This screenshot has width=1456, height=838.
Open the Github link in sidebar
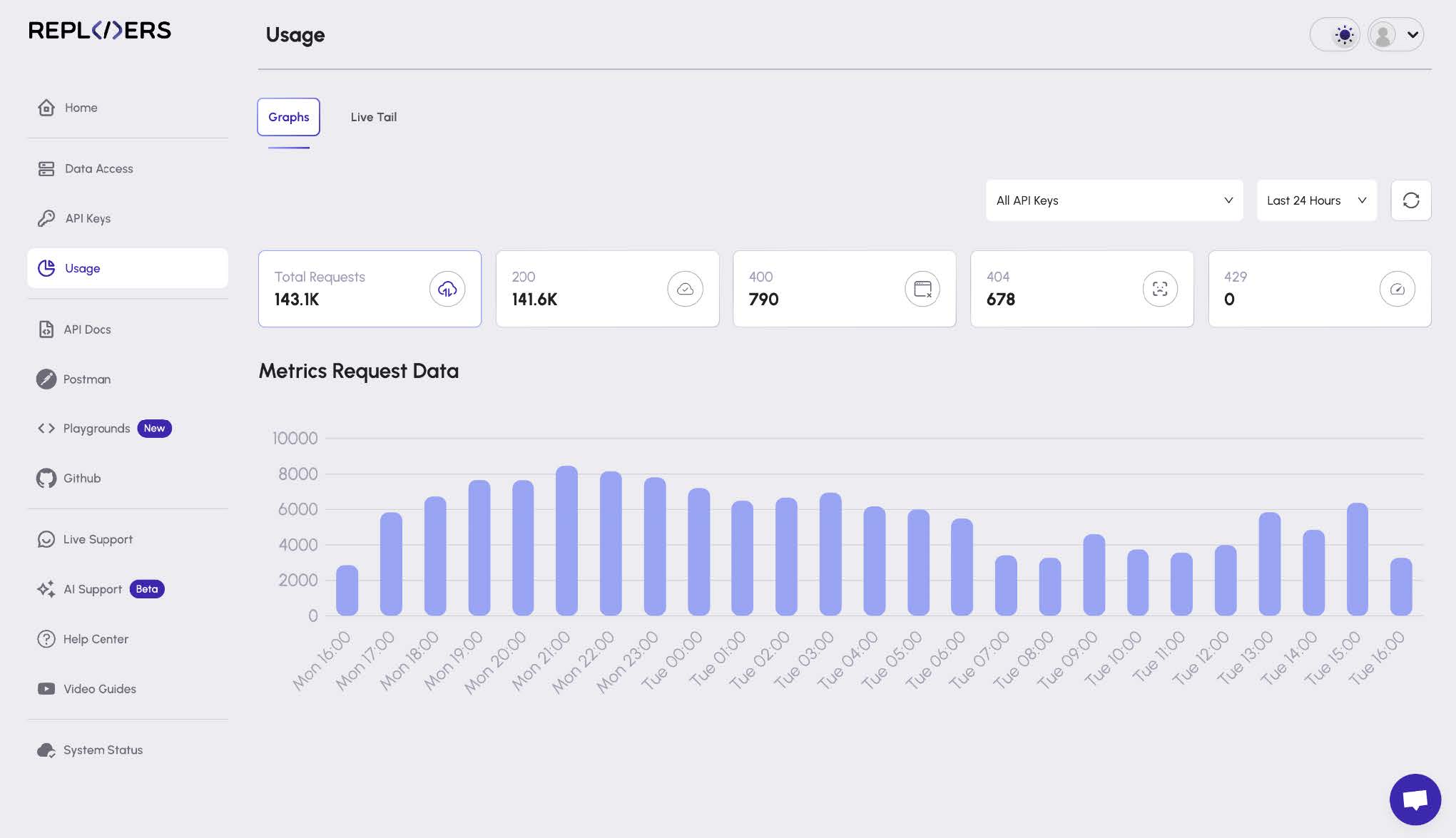coord(81,479)
